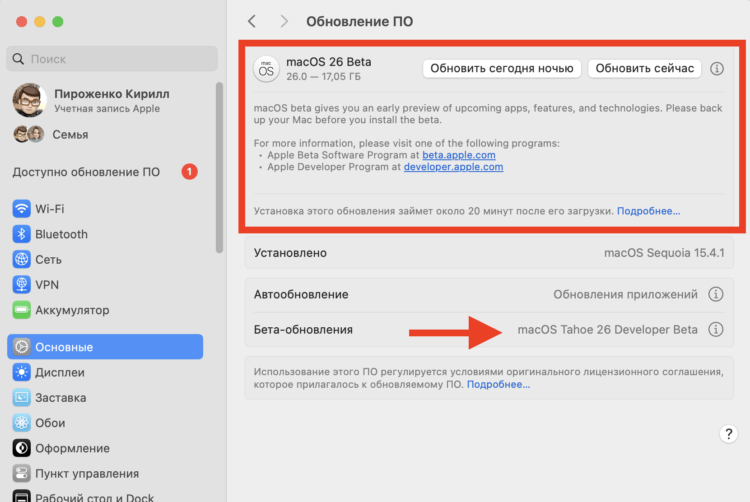This screenshot has width=750, height=502.
Task: Select Bluetooth label in sidebar
Action: pos(61,234)
